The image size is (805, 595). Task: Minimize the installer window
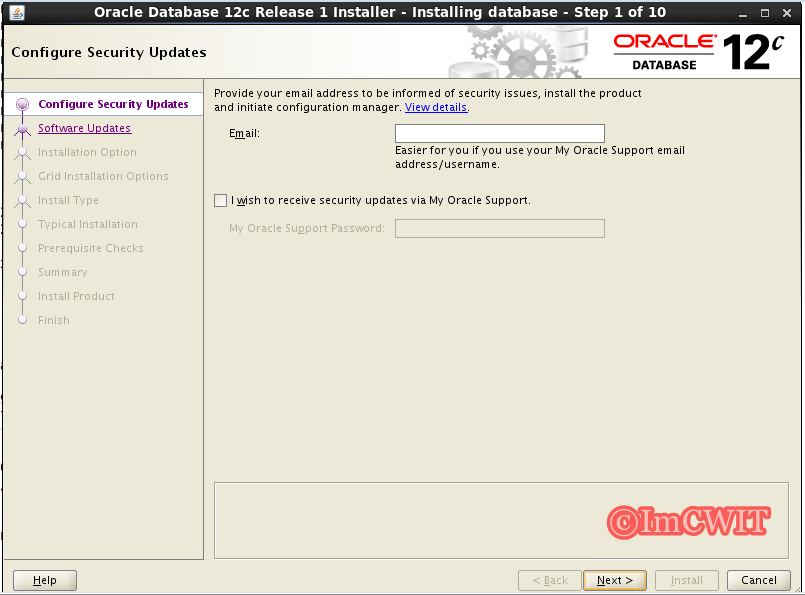tap(743, 13)
